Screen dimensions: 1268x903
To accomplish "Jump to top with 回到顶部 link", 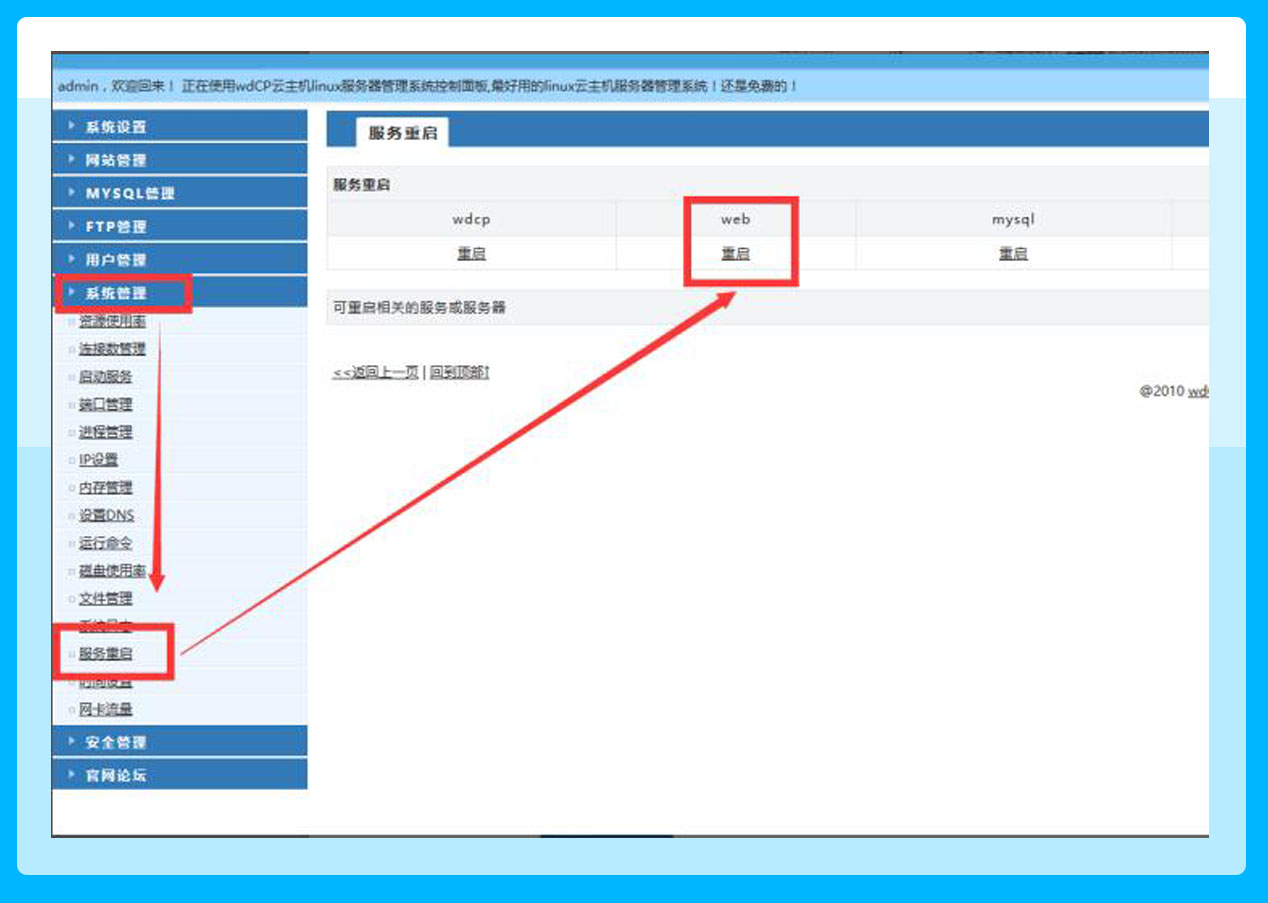I will point(459,372).
